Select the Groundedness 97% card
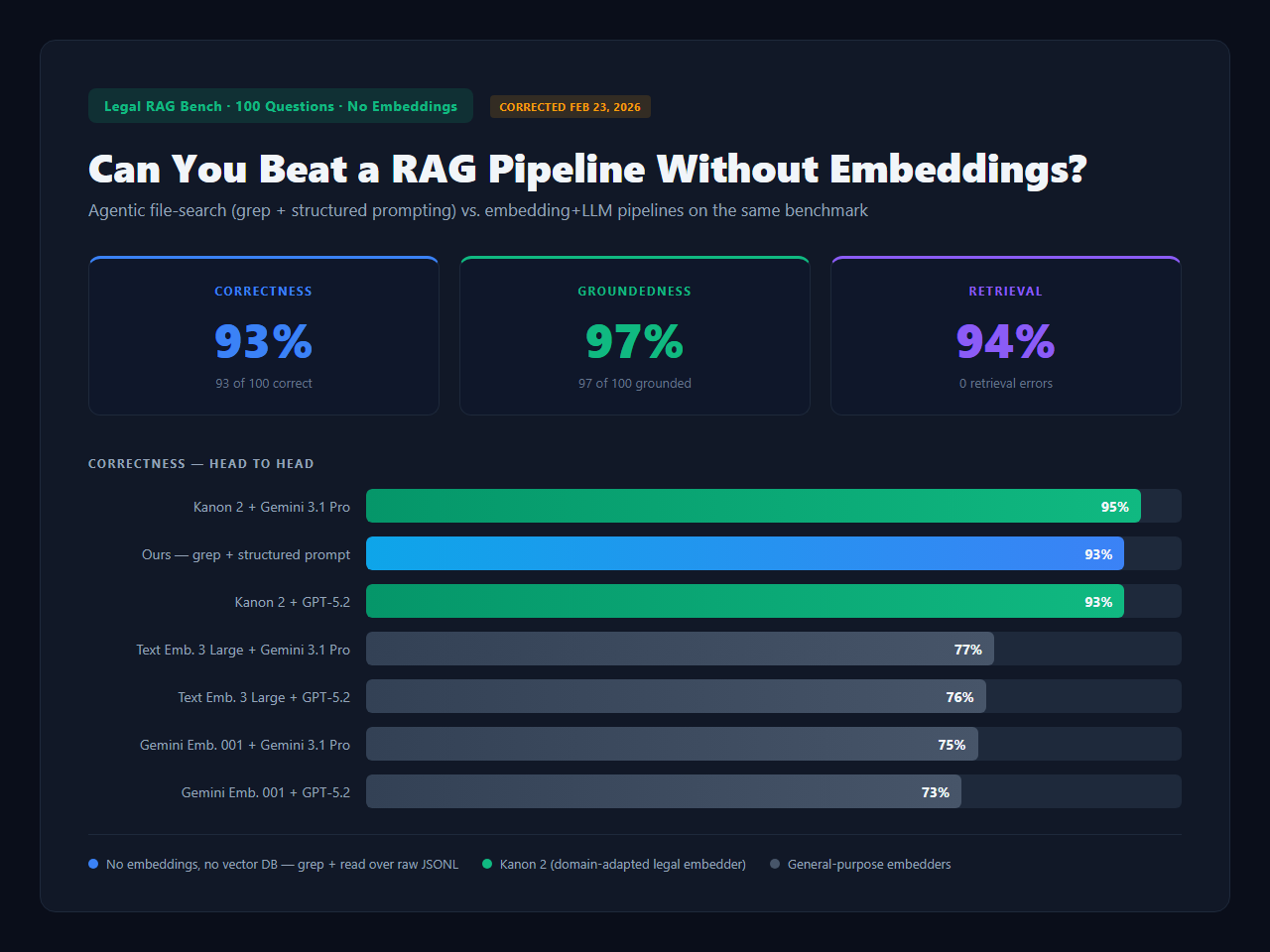Screen dimensions: 1270x952 pos(635,335)
